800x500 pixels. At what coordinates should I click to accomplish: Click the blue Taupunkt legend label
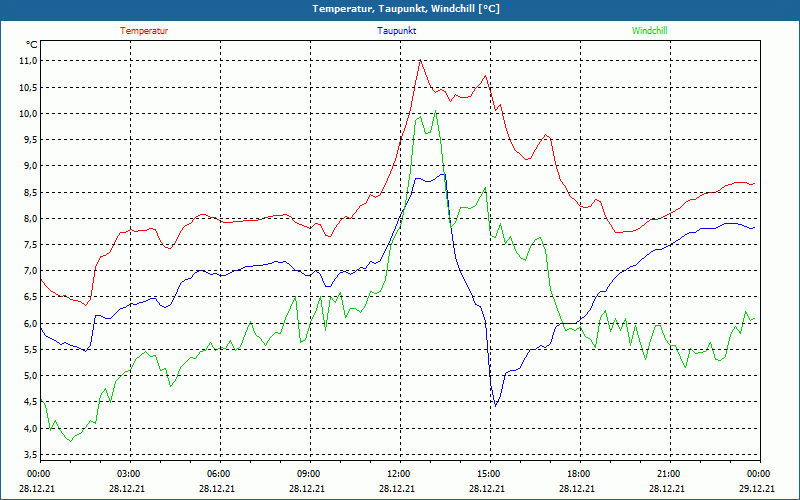point(396,31)
